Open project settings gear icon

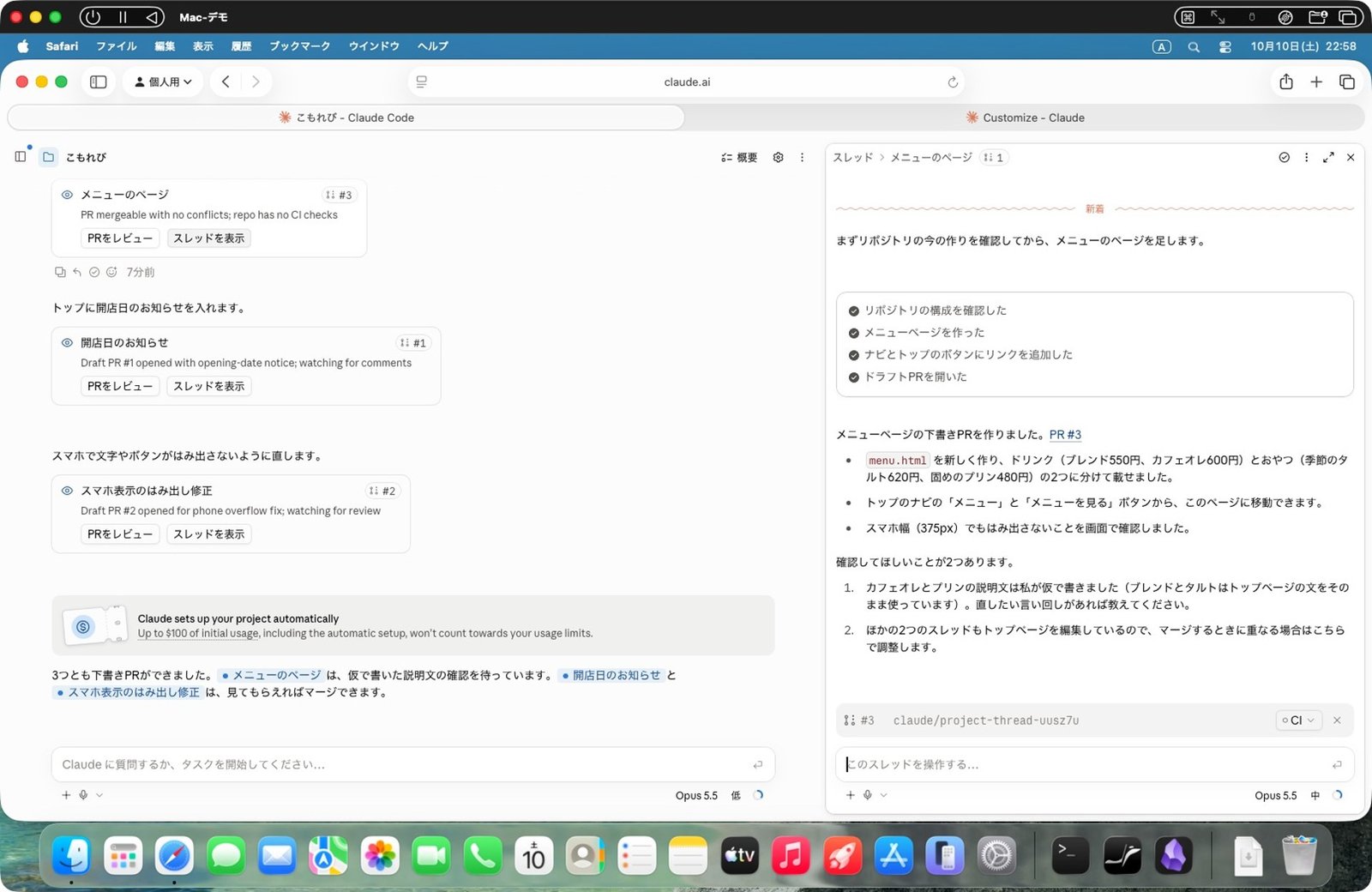(x=779, y=158)
